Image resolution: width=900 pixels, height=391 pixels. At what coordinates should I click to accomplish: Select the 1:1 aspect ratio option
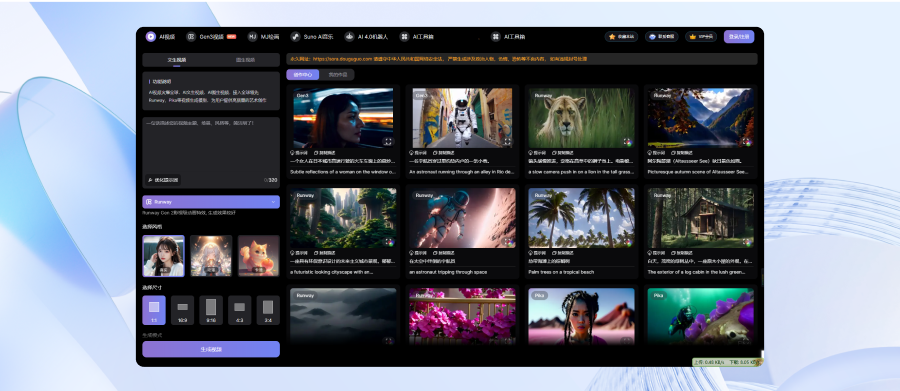[154, 310]
